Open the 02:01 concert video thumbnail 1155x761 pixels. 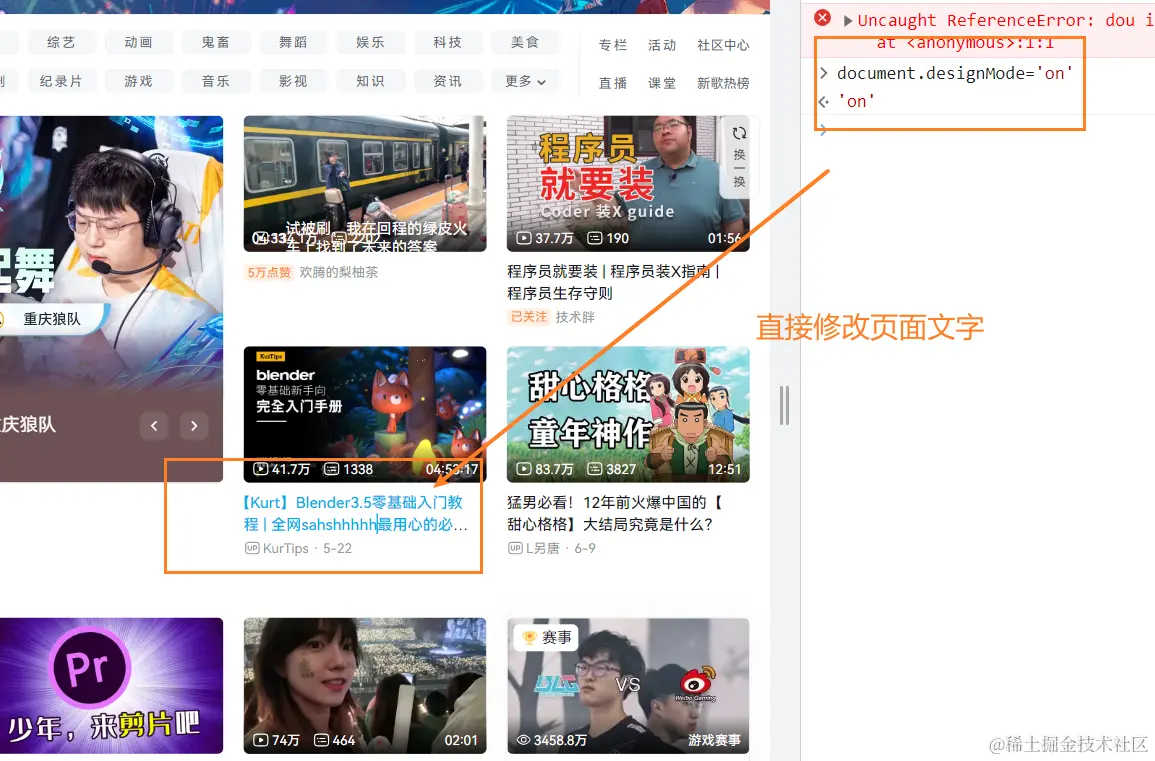coord(365,685)
